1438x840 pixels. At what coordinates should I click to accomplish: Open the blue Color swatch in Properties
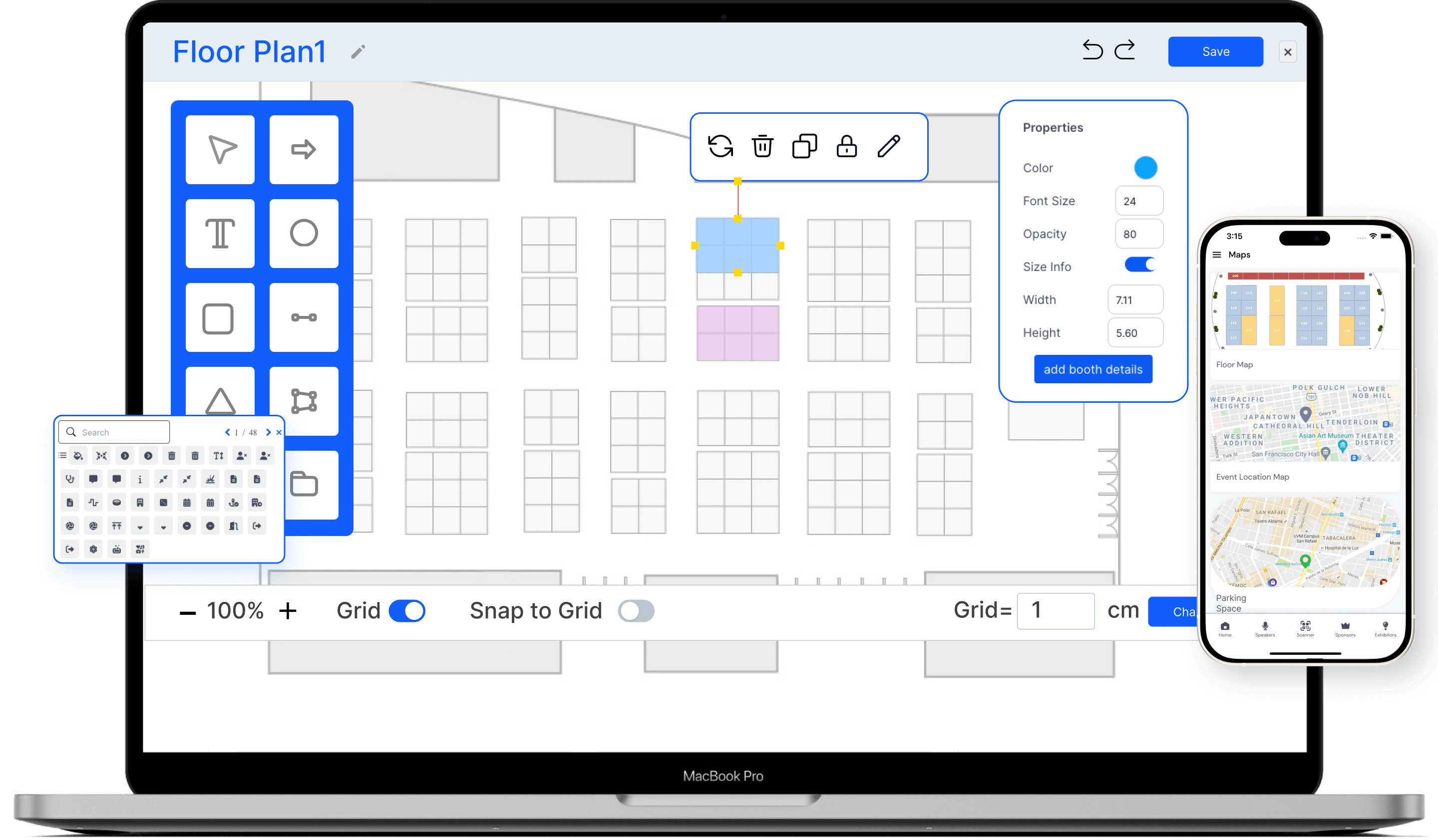point(1145,168)
